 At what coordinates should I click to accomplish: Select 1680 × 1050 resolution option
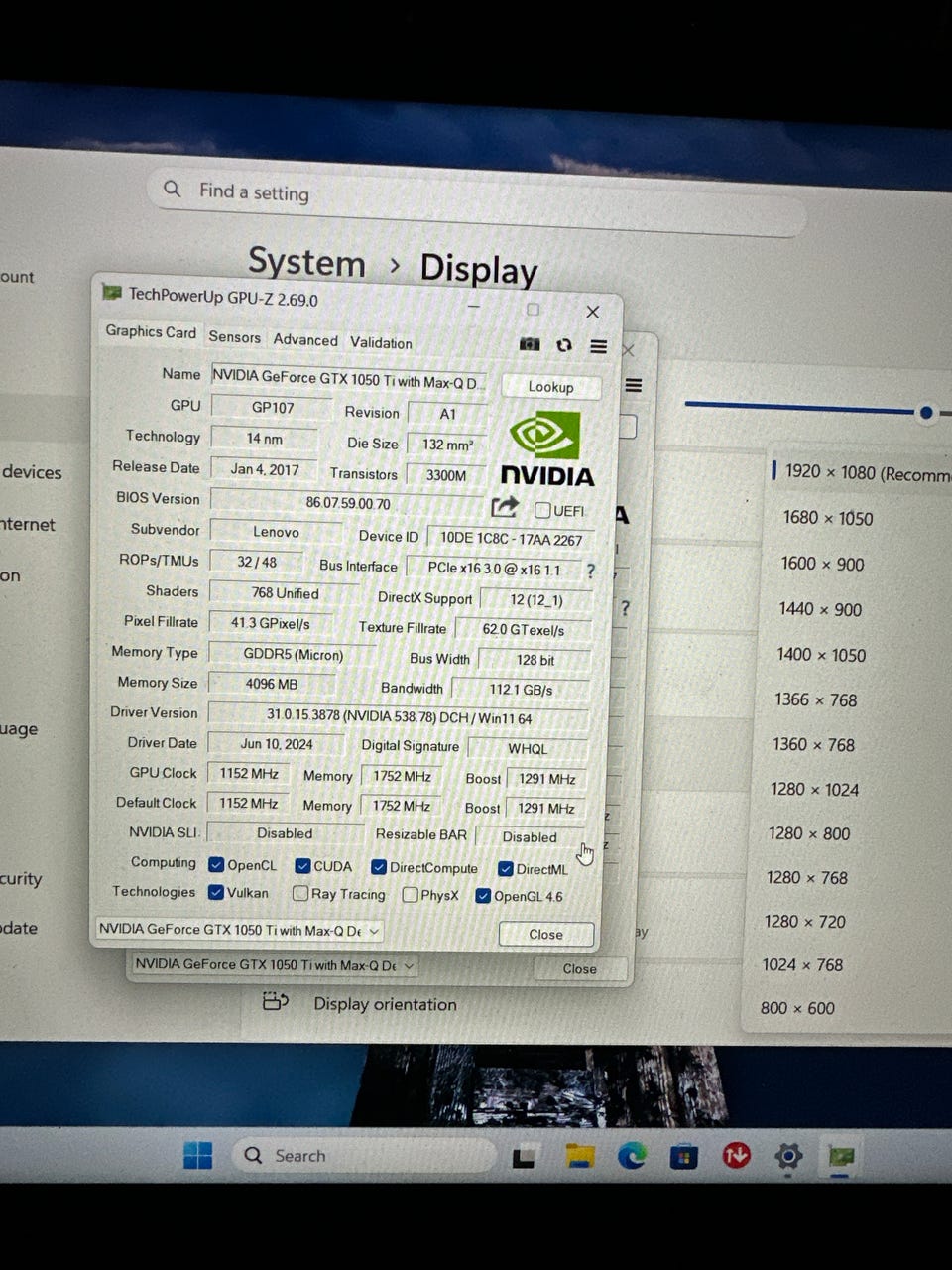[828, 518]
